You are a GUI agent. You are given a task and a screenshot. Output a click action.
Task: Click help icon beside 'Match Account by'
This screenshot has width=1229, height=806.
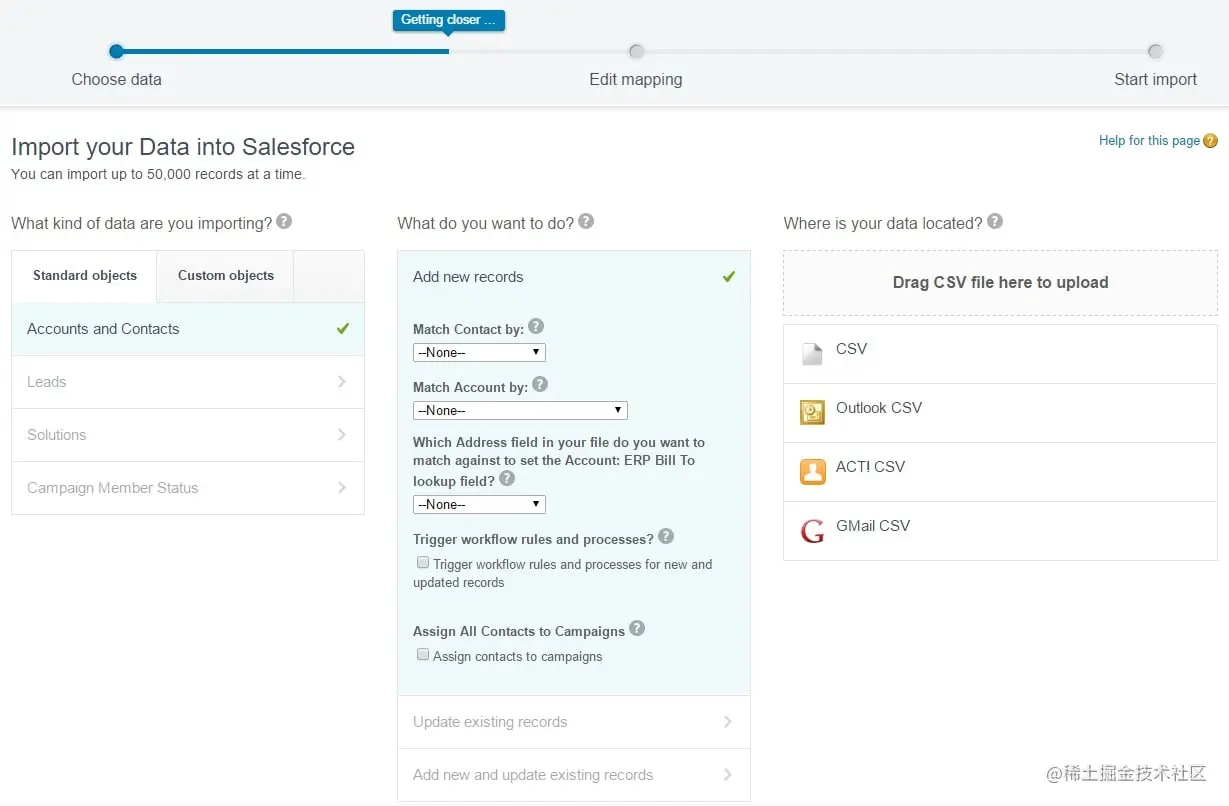[540, 383]
